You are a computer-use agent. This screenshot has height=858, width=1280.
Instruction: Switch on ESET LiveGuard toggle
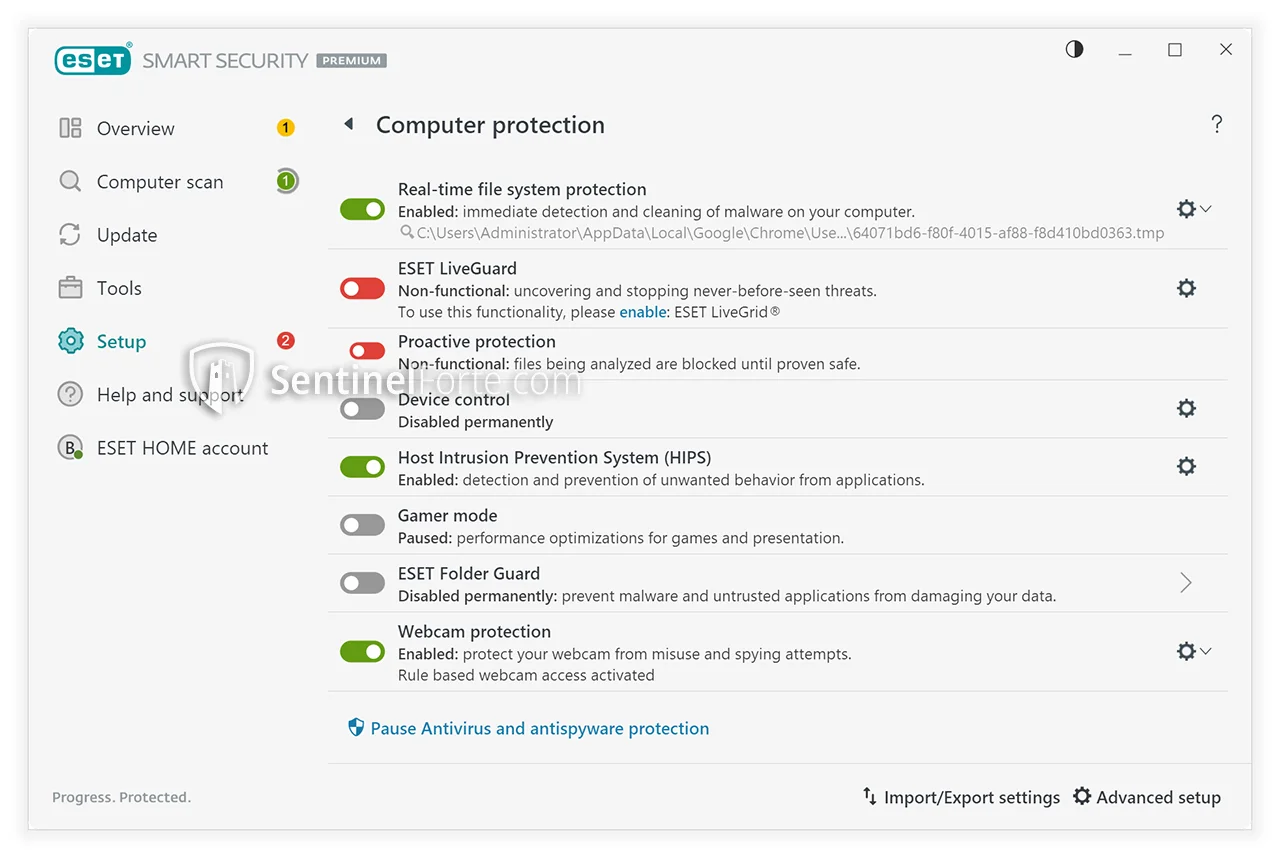coord(362,289)
